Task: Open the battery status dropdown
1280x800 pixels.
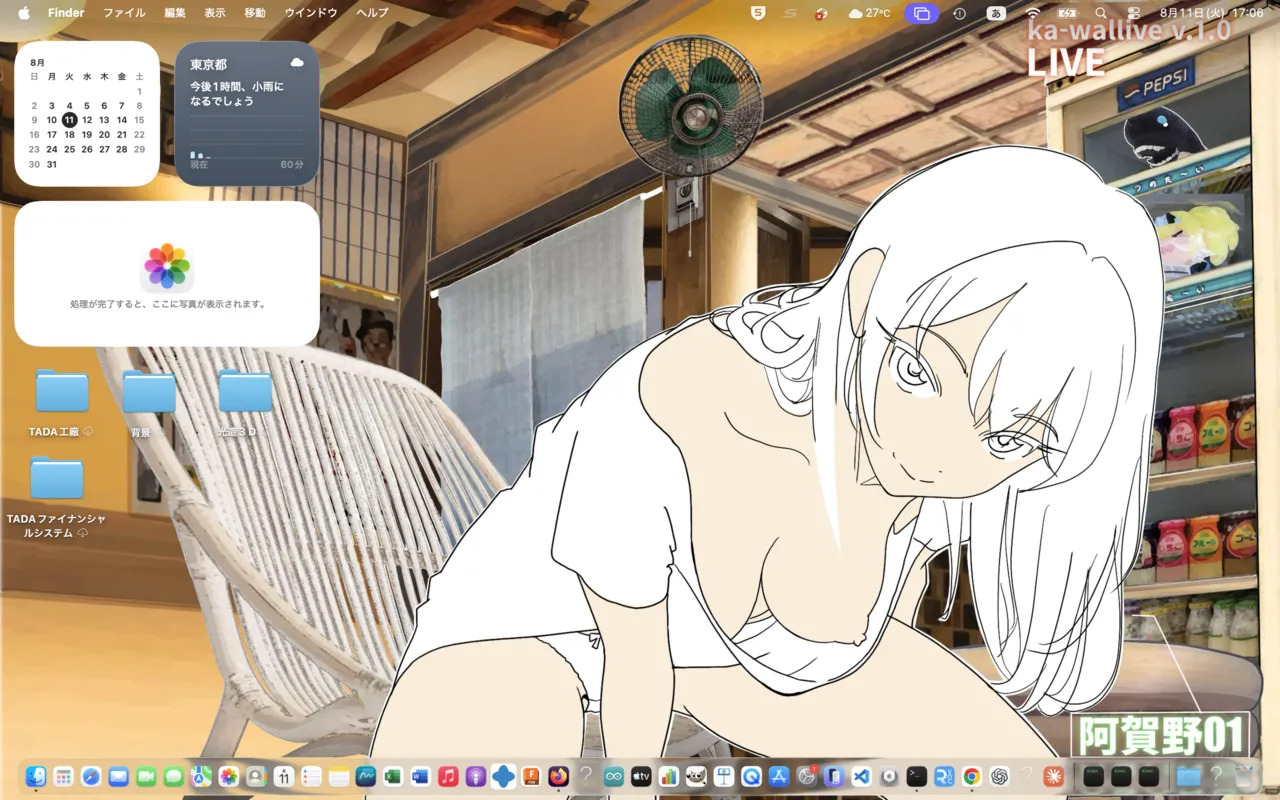Action: [x=1068, y=13]
